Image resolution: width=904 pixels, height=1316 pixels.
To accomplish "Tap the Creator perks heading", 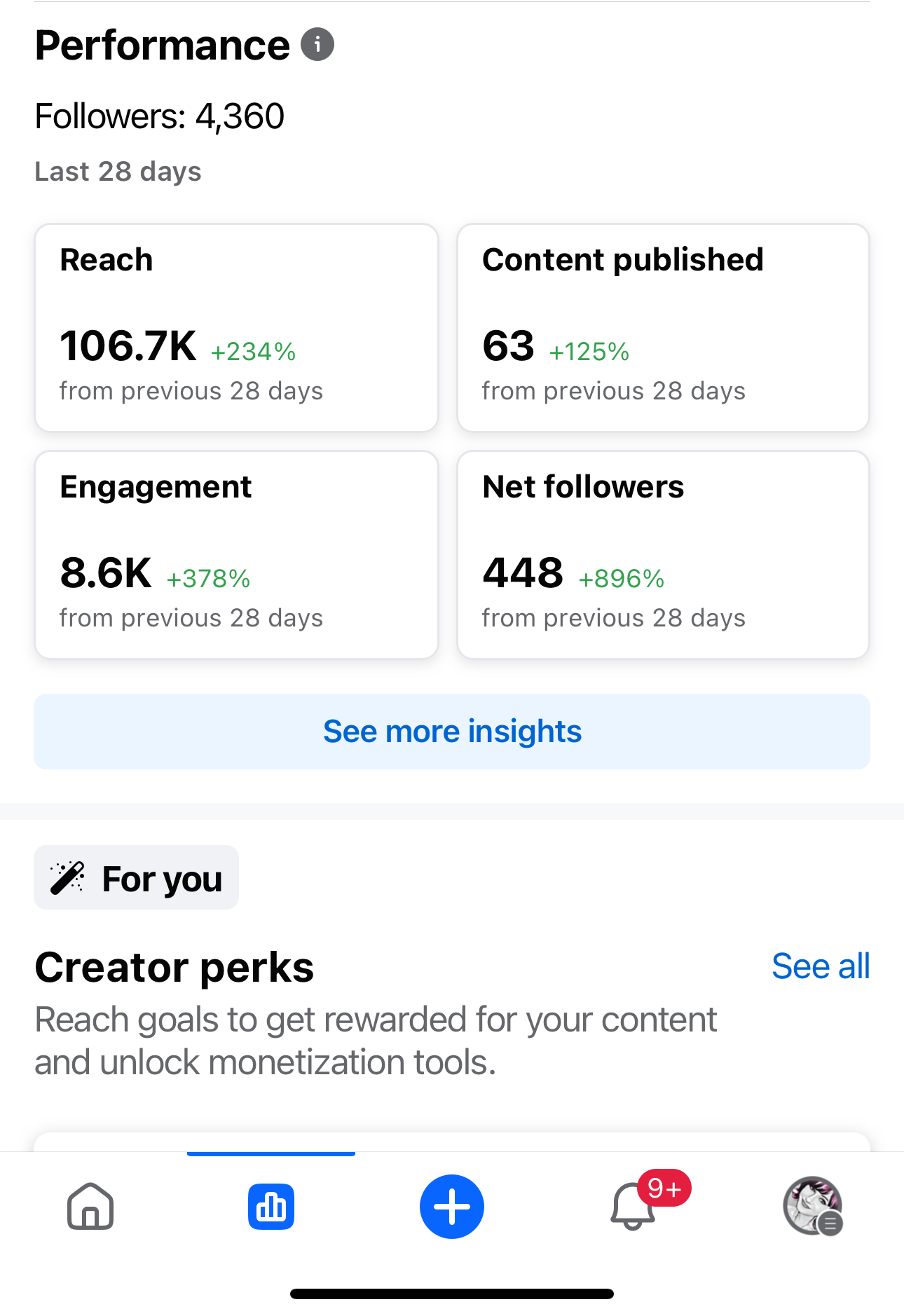I will pos(174,967).
